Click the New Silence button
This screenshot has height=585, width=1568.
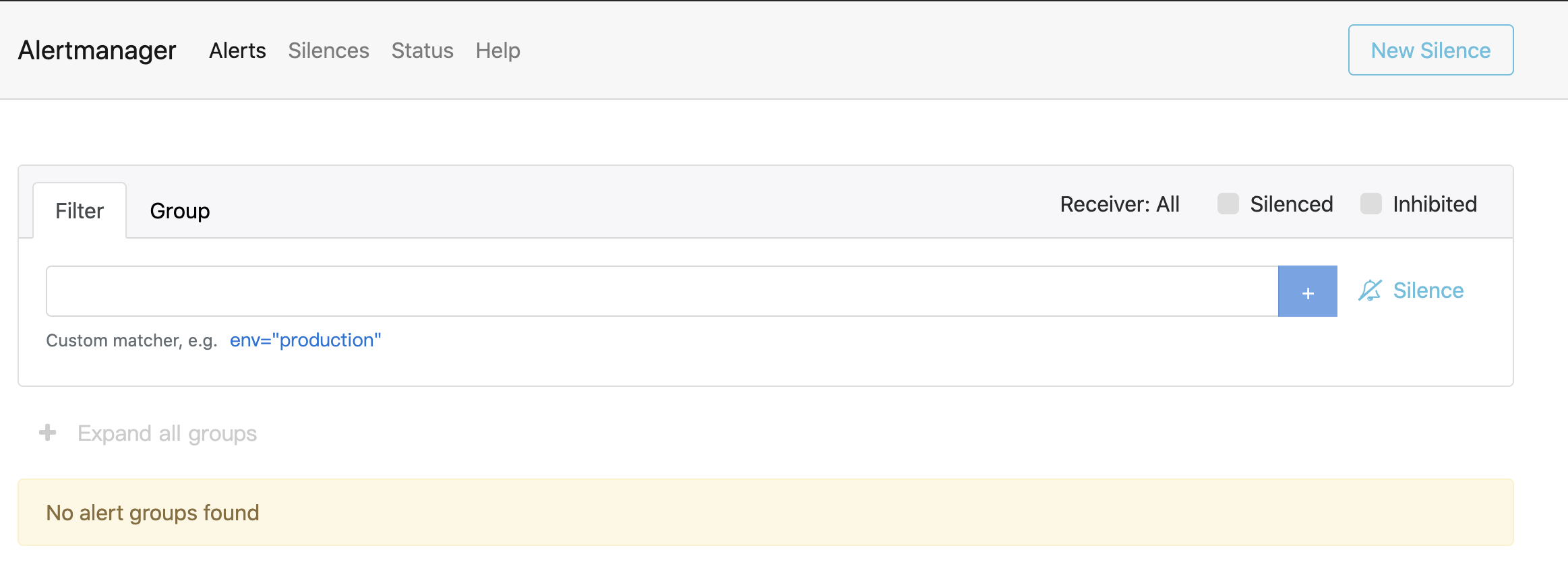click(1431, 50)
